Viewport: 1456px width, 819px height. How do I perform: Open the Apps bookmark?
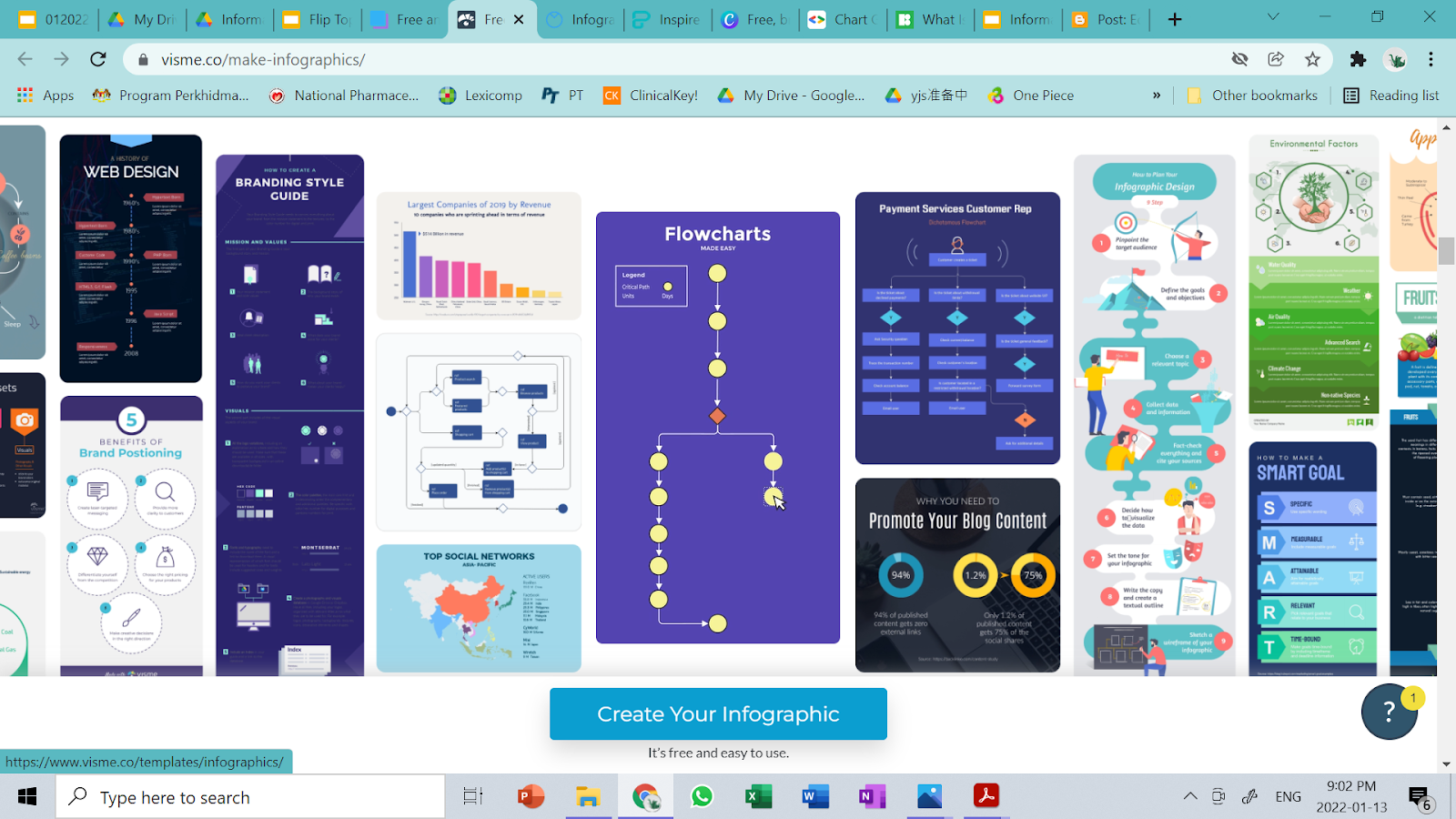[45, 95]
